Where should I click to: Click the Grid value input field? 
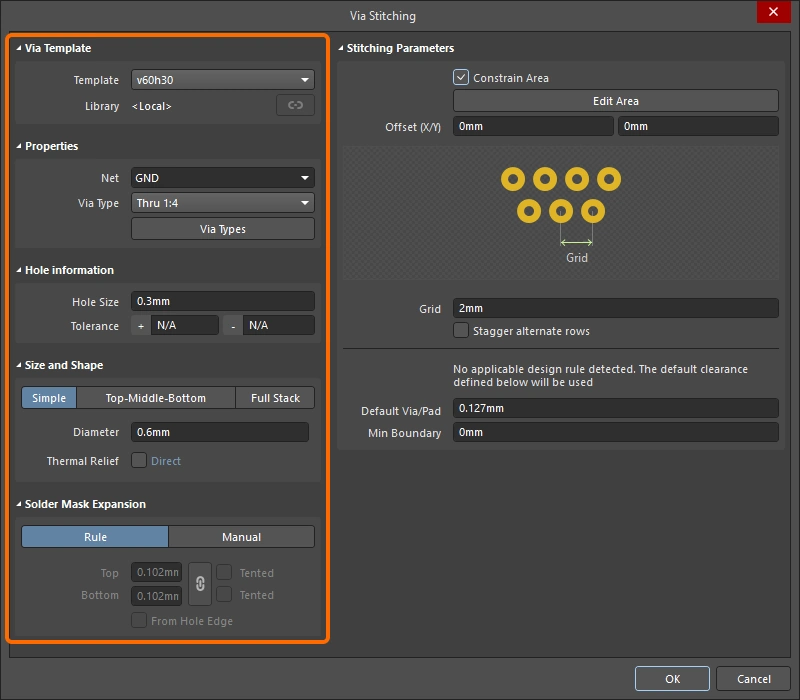click(615, 309)
